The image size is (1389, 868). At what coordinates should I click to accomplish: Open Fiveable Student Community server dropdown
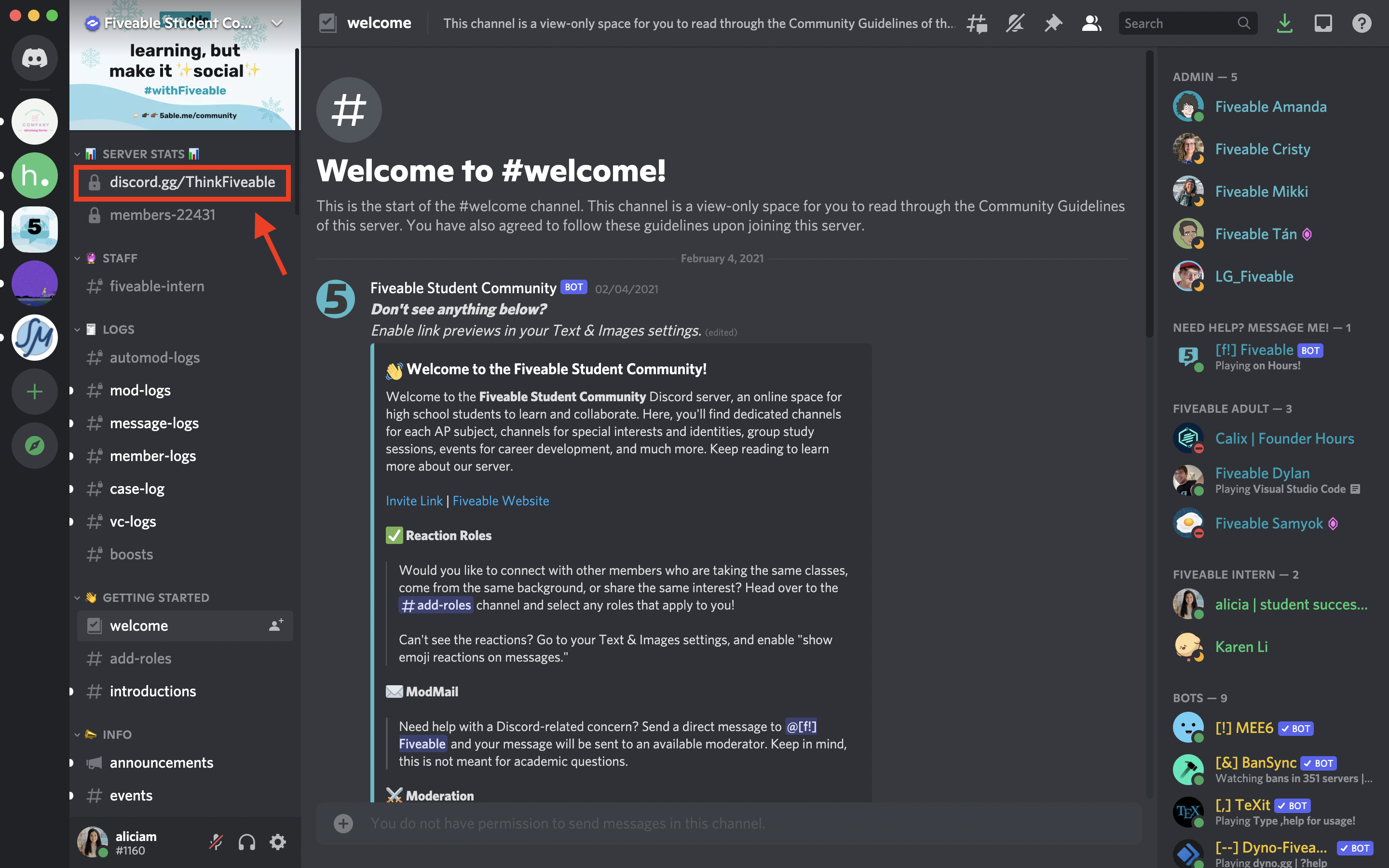[x=277, y=23]
